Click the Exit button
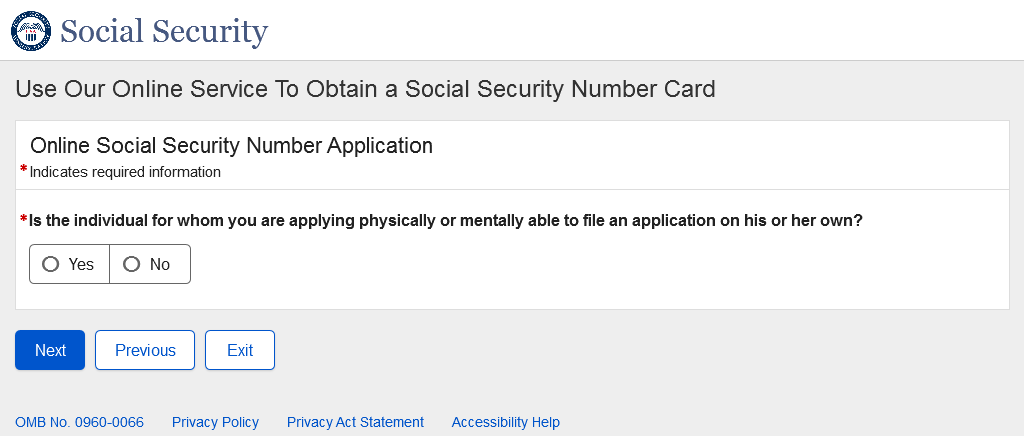The height and width of the screenshot is (436, 1024). point(240,350)
